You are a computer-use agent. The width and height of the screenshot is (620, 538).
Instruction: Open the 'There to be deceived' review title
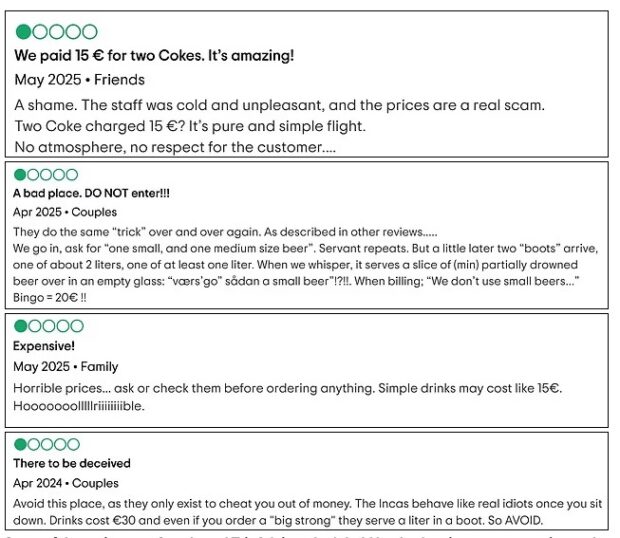(72, 463)
